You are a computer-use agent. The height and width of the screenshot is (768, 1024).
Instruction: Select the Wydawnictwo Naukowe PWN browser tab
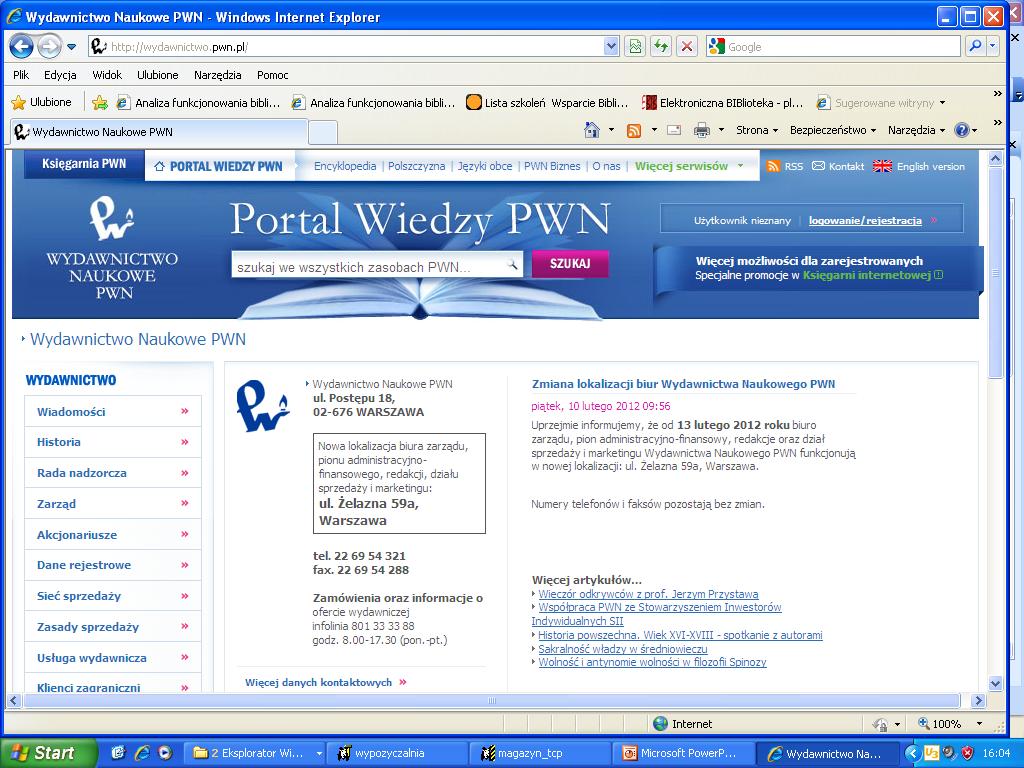pyautogui.click(x=158, y=131)
